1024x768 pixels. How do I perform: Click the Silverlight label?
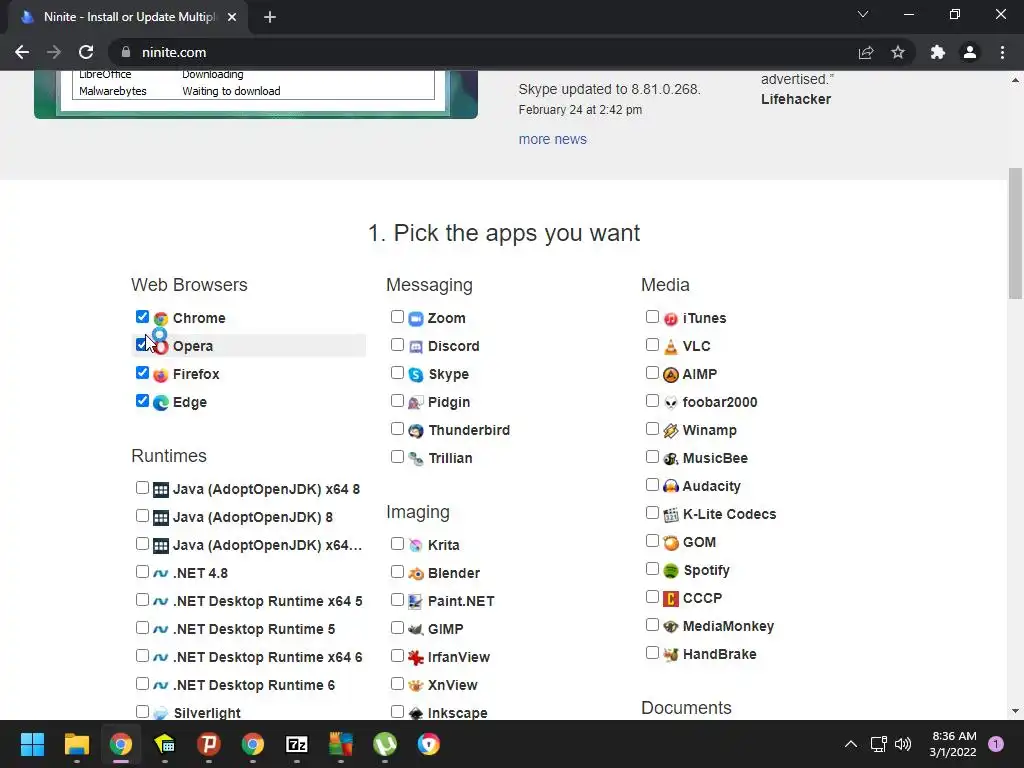(x=207, y=713)
